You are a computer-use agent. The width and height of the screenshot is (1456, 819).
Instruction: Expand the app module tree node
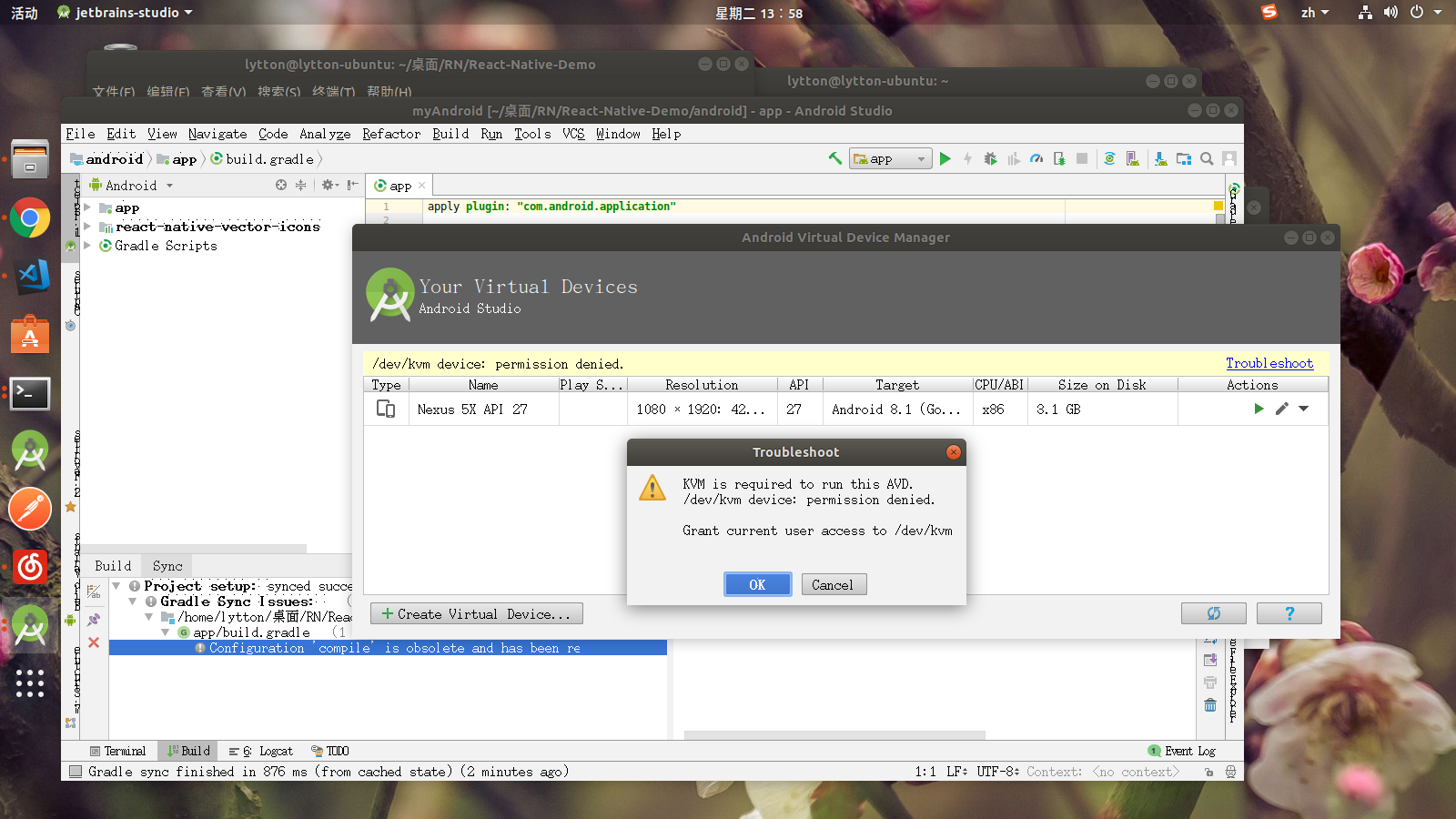point(87,207)
